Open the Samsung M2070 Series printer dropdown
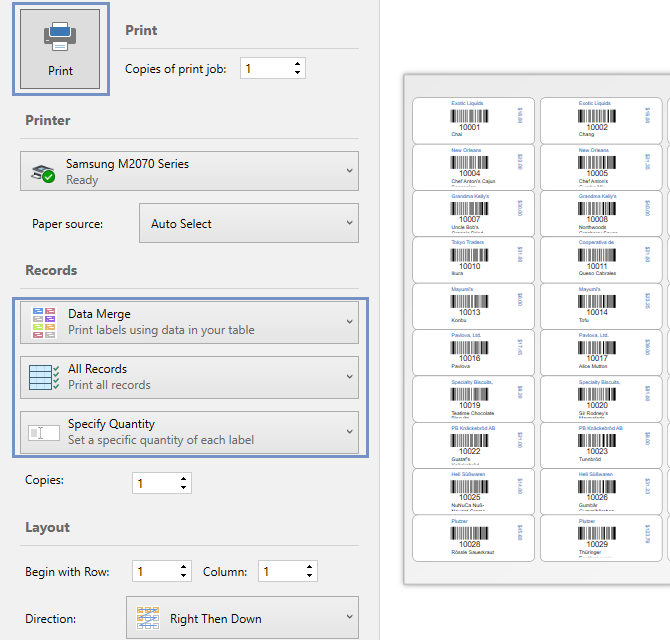670x640 pixels. point(189,171)
